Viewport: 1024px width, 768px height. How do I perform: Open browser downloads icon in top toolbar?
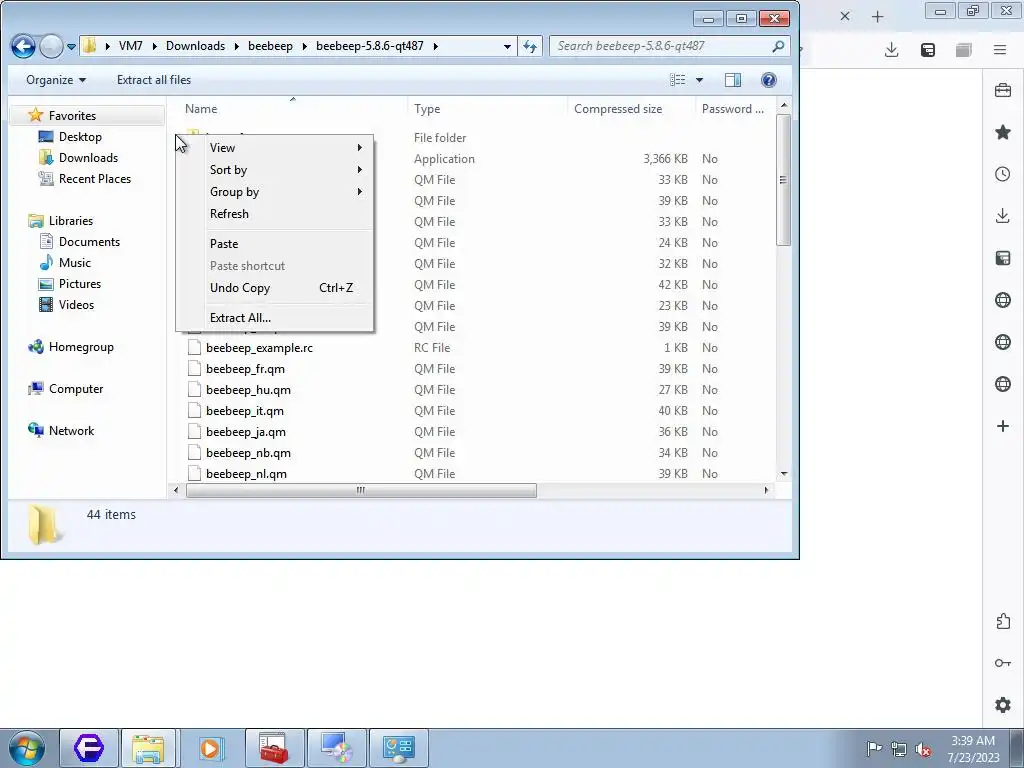891,50
